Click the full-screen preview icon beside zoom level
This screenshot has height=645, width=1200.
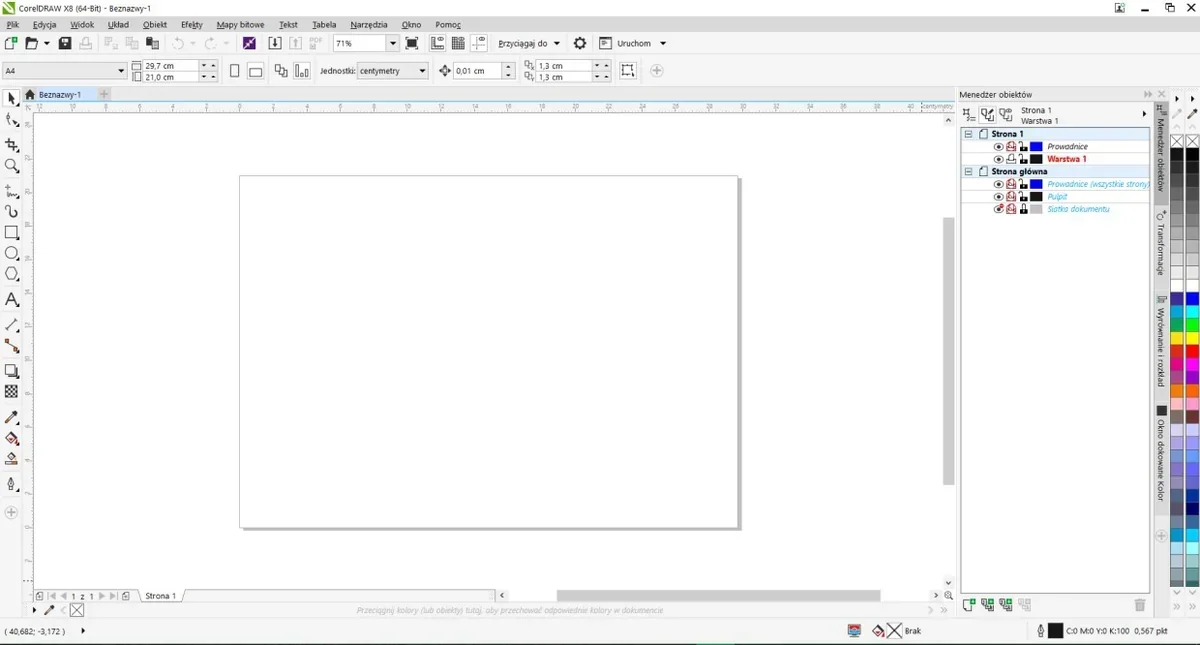[412, 43]
